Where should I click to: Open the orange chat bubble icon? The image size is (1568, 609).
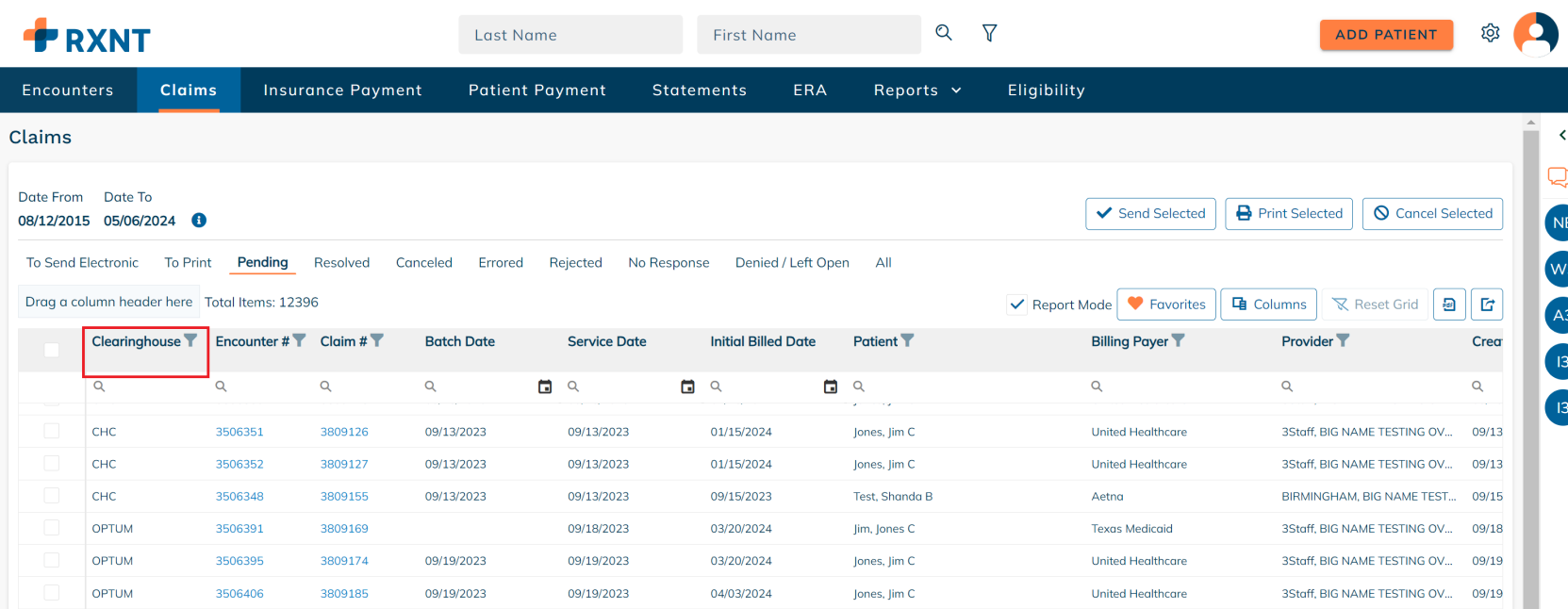pyautogui.click(x=1558, y=176)
